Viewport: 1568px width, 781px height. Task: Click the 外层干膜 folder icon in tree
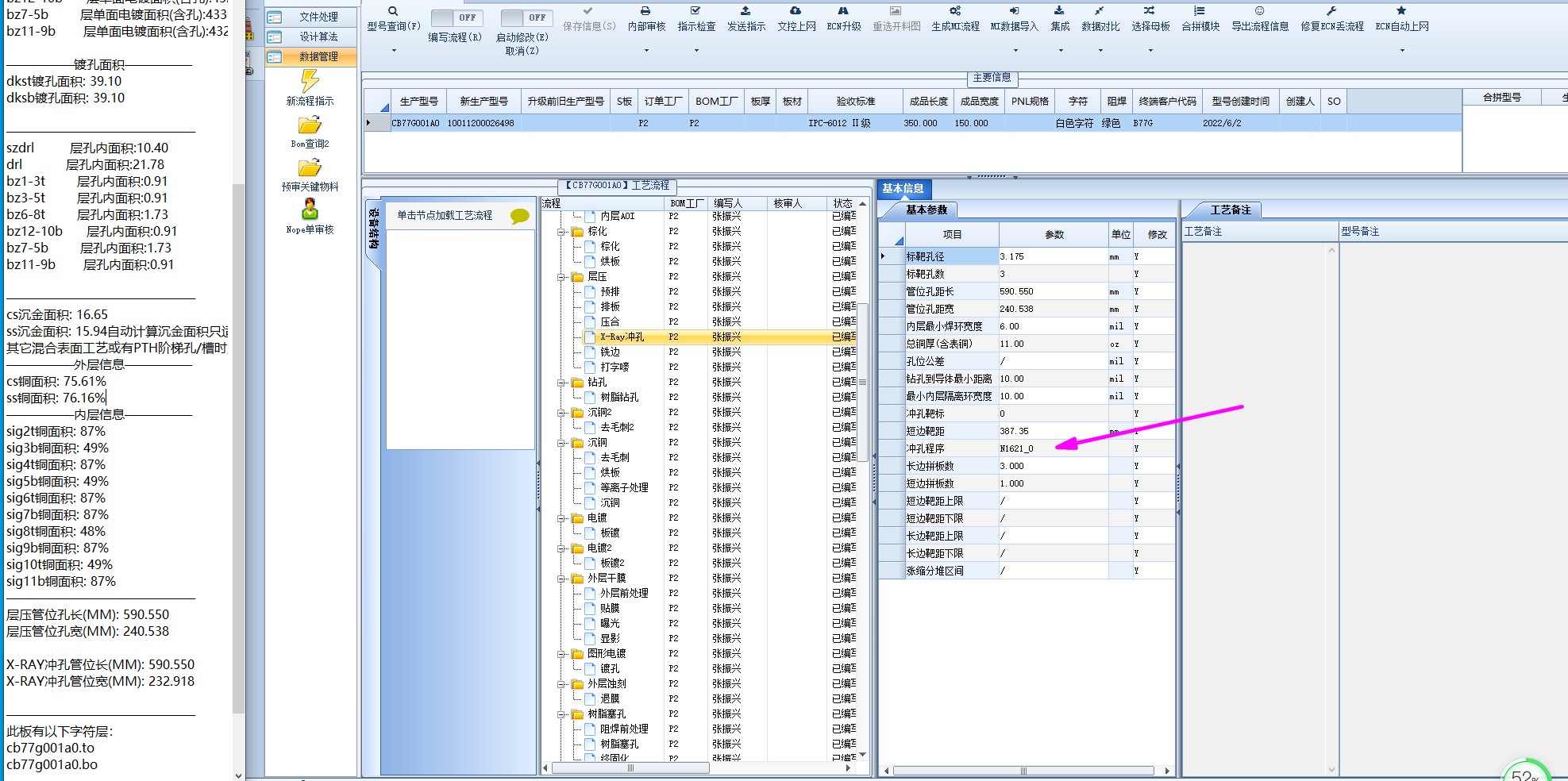[x=578, y=579]
